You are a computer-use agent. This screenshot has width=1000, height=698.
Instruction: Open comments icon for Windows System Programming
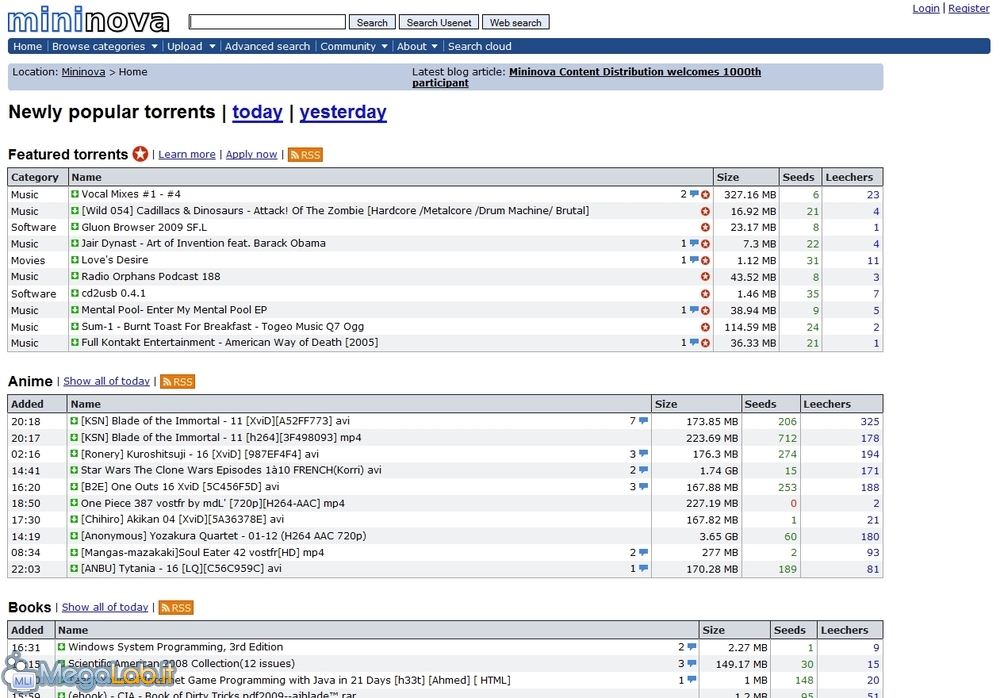692,647
